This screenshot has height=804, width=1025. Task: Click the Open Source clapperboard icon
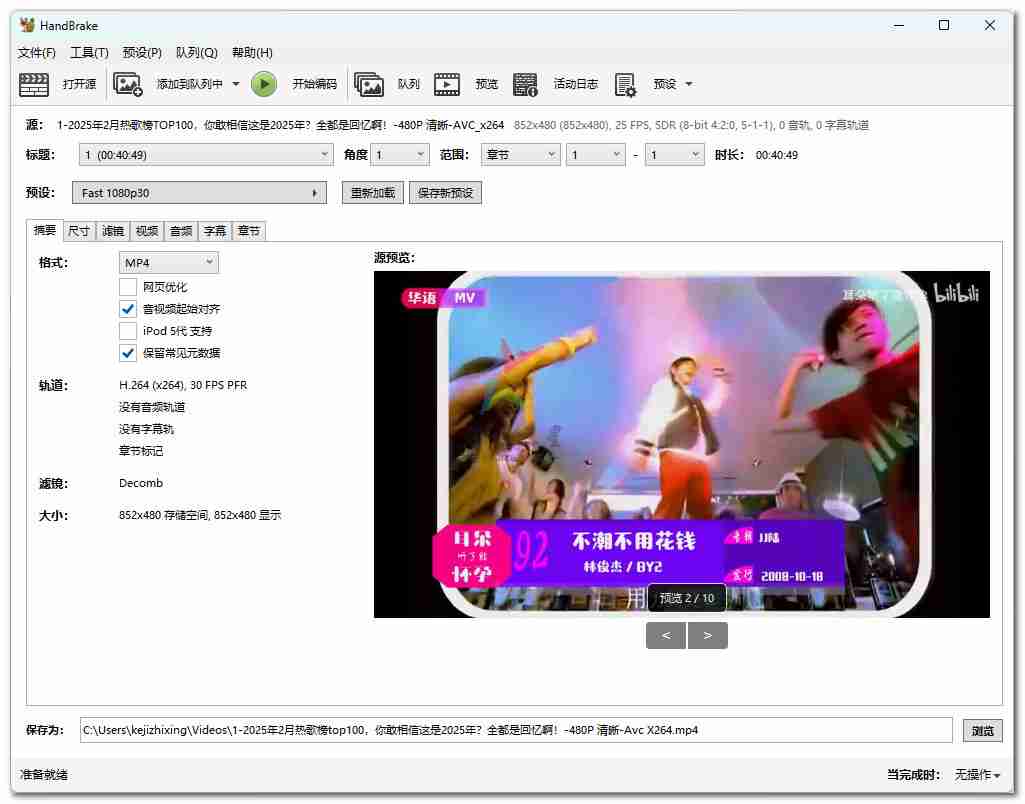(35, 84)
